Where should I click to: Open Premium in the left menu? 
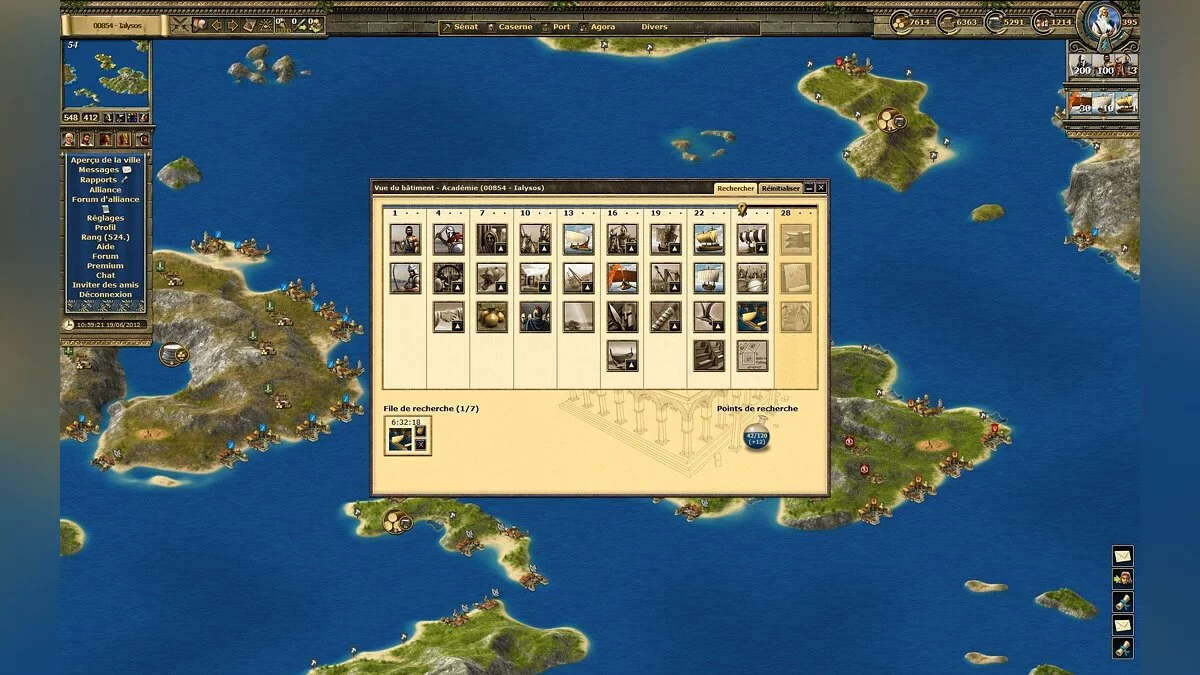tap(105, 266)
